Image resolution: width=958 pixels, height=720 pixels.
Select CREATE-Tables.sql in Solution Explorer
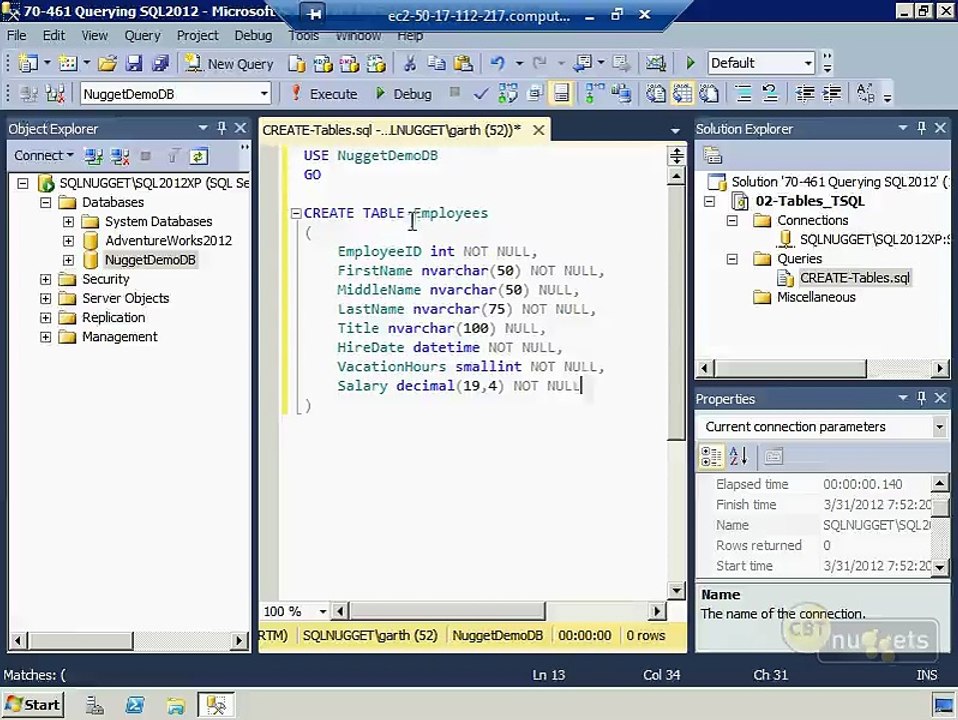pyautogui.click(x=855, y=278)
